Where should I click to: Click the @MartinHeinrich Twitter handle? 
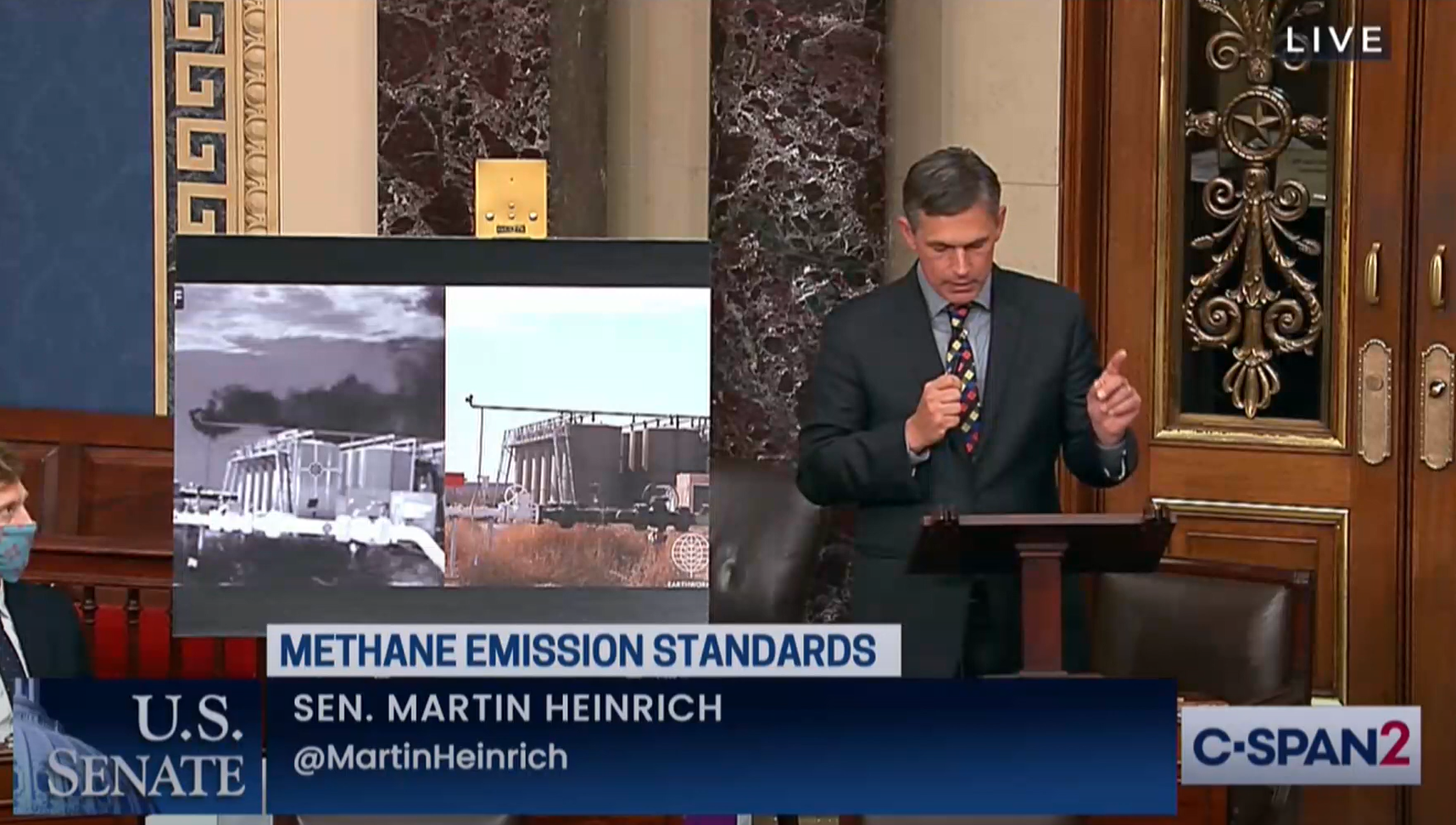click(x=430, y=756)
